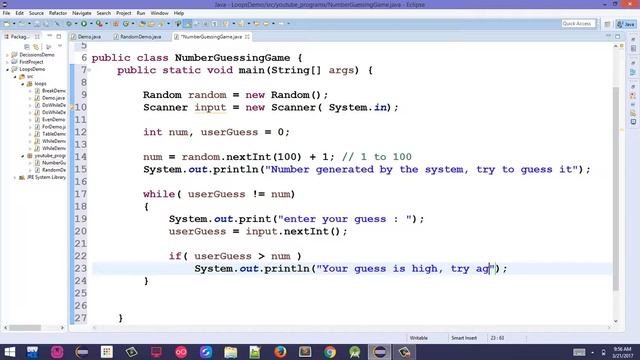640x360 pixels.
Task: Open the Edit menu
Action: [x=19, y=13]
